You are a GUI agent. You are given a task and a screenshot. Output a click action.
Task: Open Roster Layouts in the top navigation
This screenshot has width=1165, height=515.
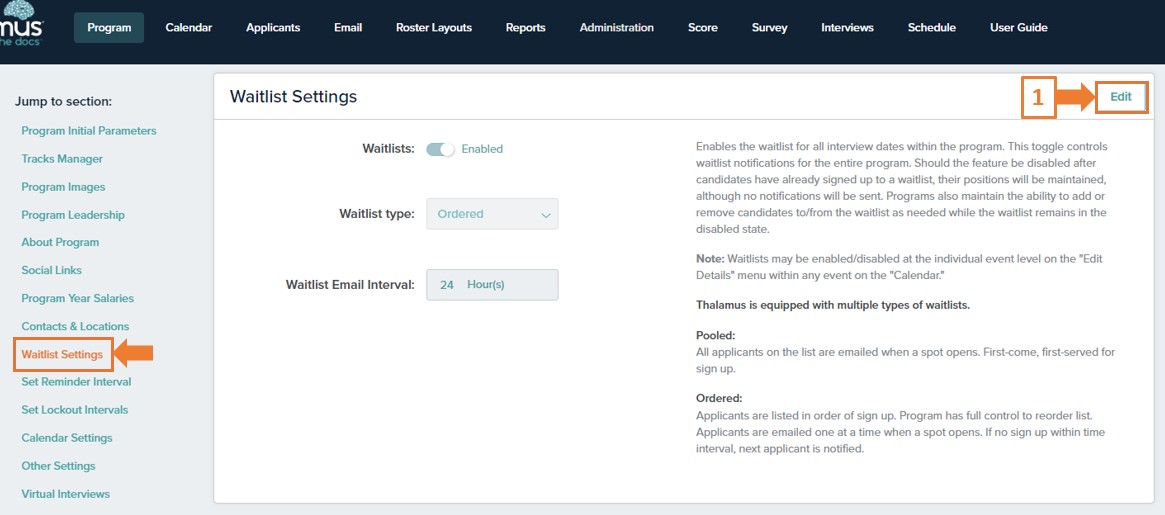(x=434, y=27)
